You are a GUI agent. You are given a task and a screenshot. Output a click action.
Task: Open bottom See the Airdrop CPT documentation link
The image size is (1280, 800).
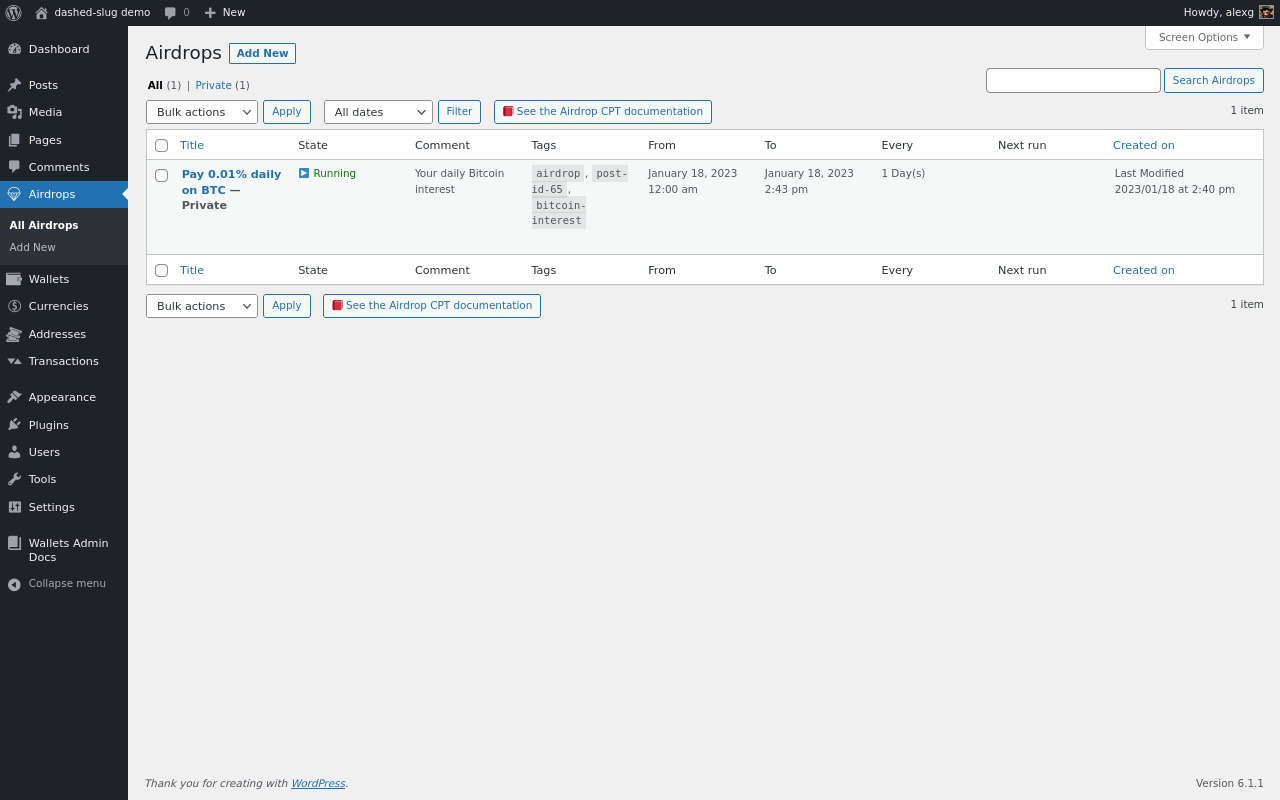coord(432,306)
